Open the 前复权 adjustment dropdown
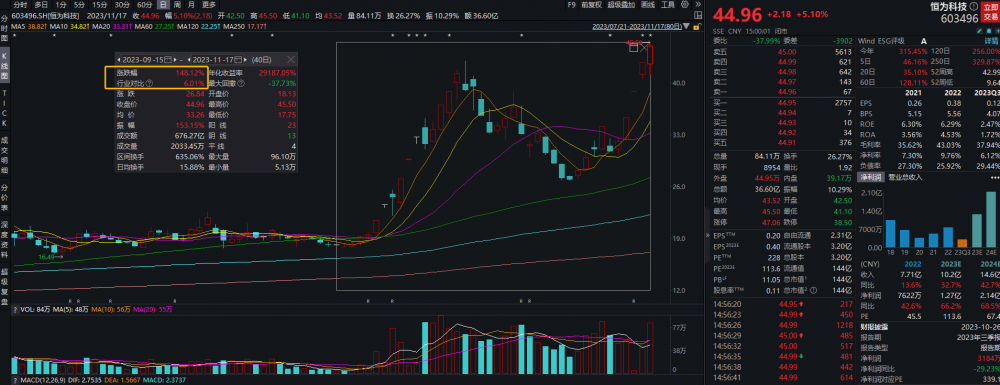Image resolution: width=1000 pixels, height=385 pixels. (x=591, y=4)
